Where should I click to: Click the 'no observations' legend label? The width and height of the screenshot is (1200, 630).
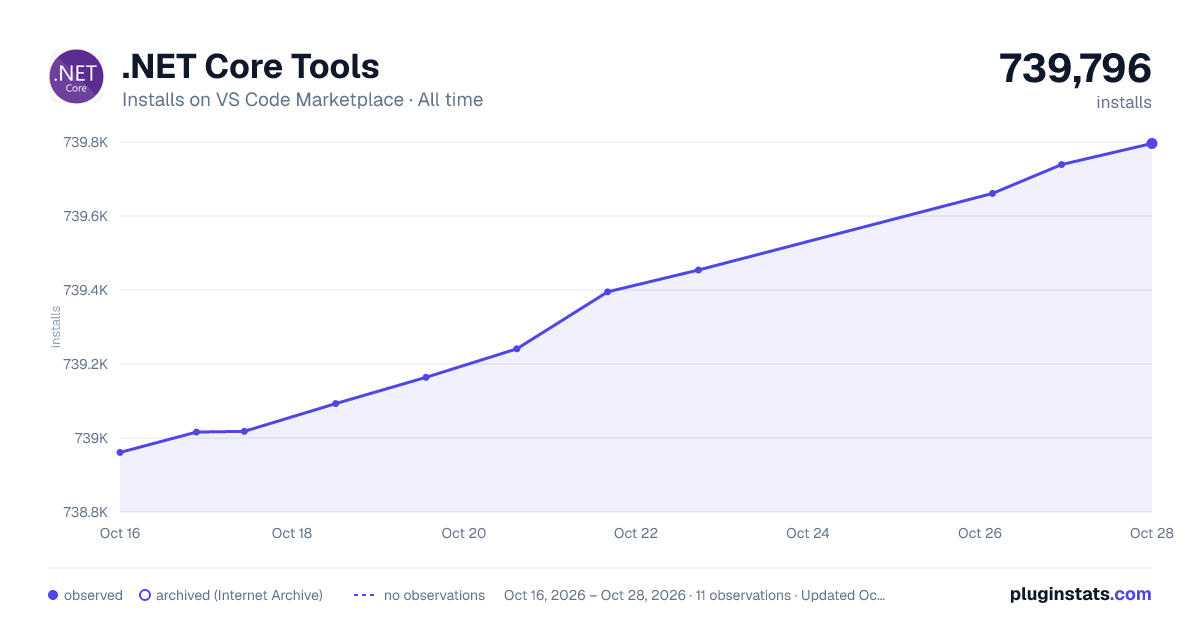pyautogui.click(x=434, y=595)
